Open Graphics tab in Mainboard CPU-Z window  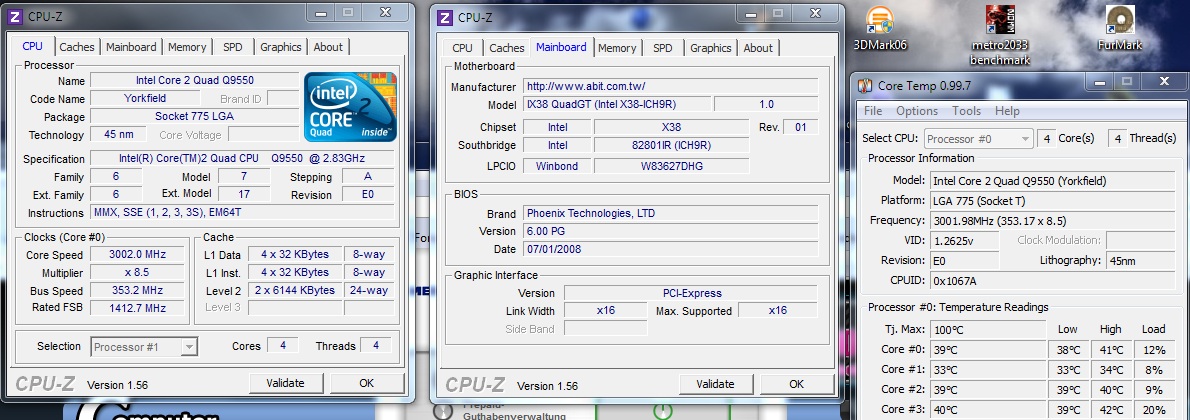pyautogui.click(x=711, y=48)
